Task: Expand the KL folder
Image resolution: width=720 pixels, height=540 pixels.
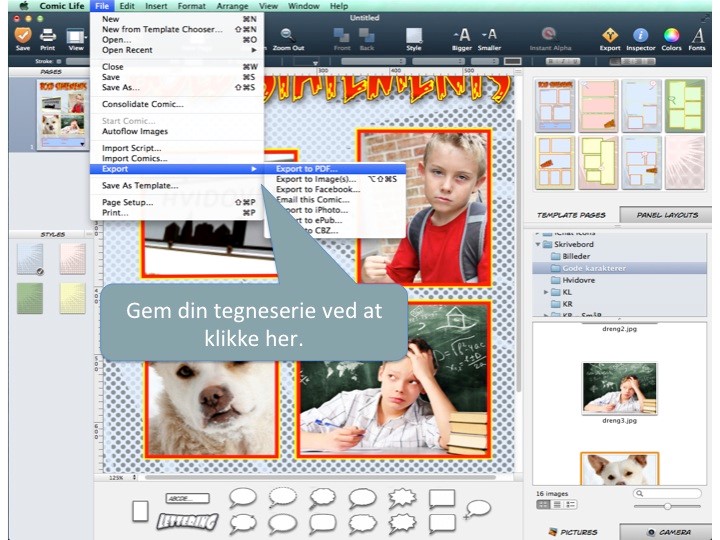Action: tap(546, 292)
